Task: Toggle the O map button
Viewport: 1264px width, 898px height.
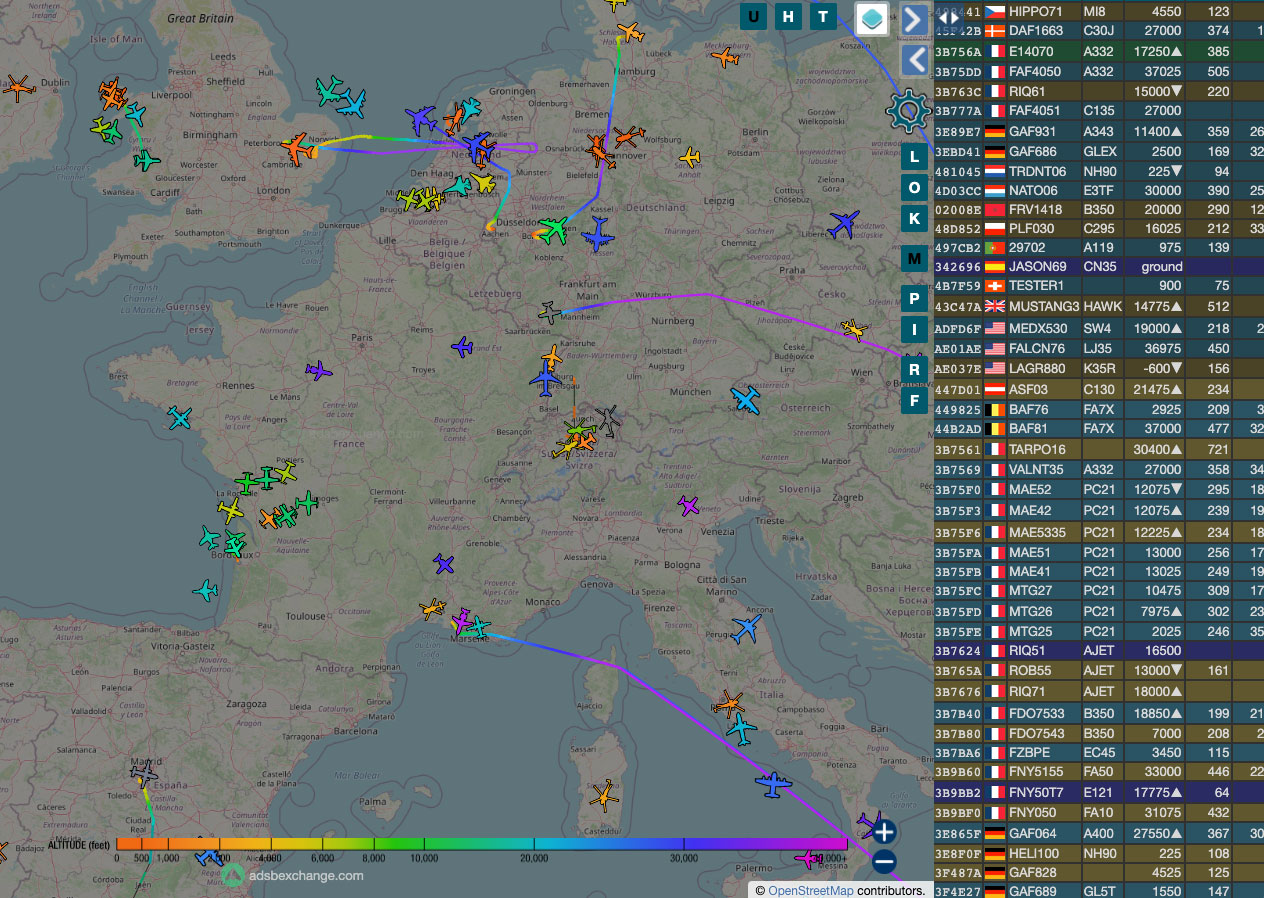Action: coord(914,187)
